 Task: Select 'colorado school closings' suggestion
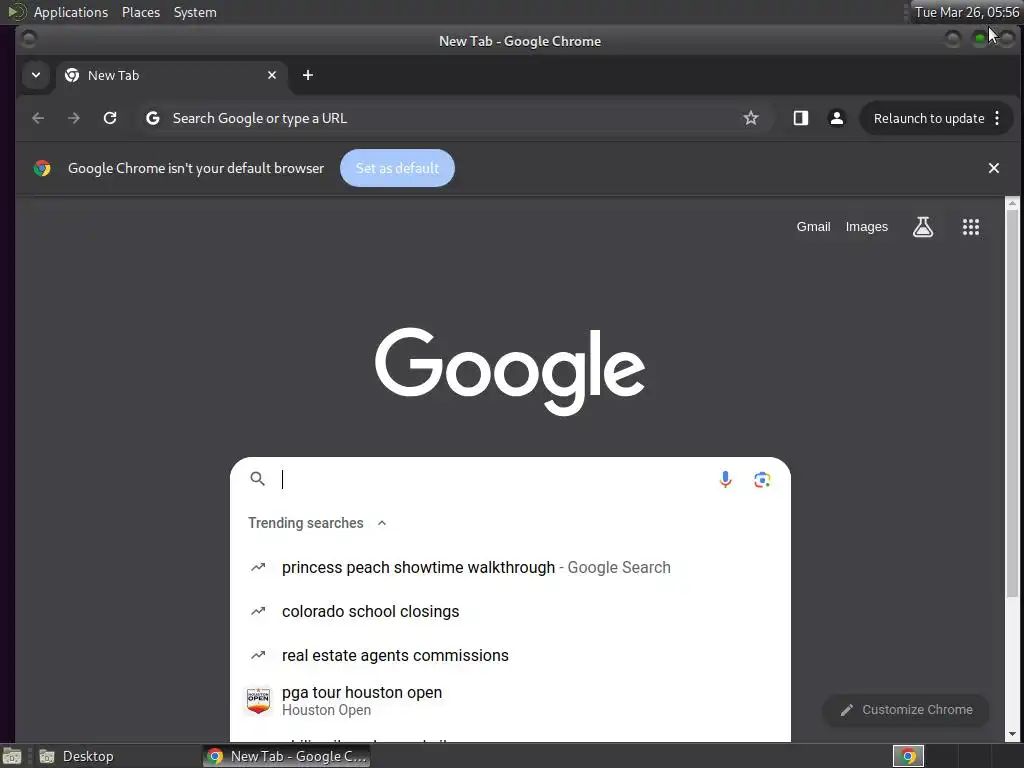(x=510, y=611)
